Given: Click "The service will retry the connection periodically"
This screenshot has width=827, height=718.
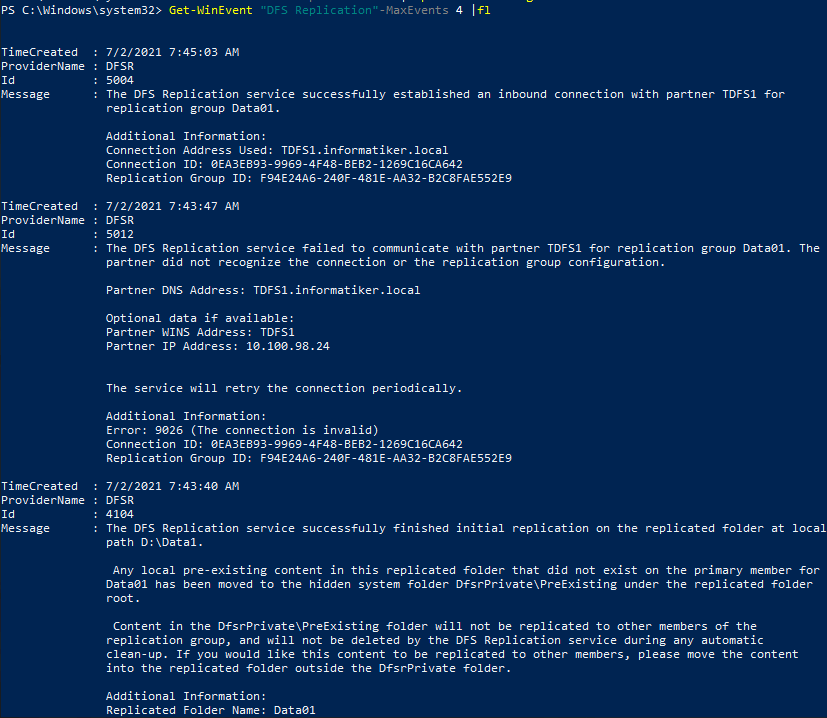Looking at the screenshot, I should 284,389.
